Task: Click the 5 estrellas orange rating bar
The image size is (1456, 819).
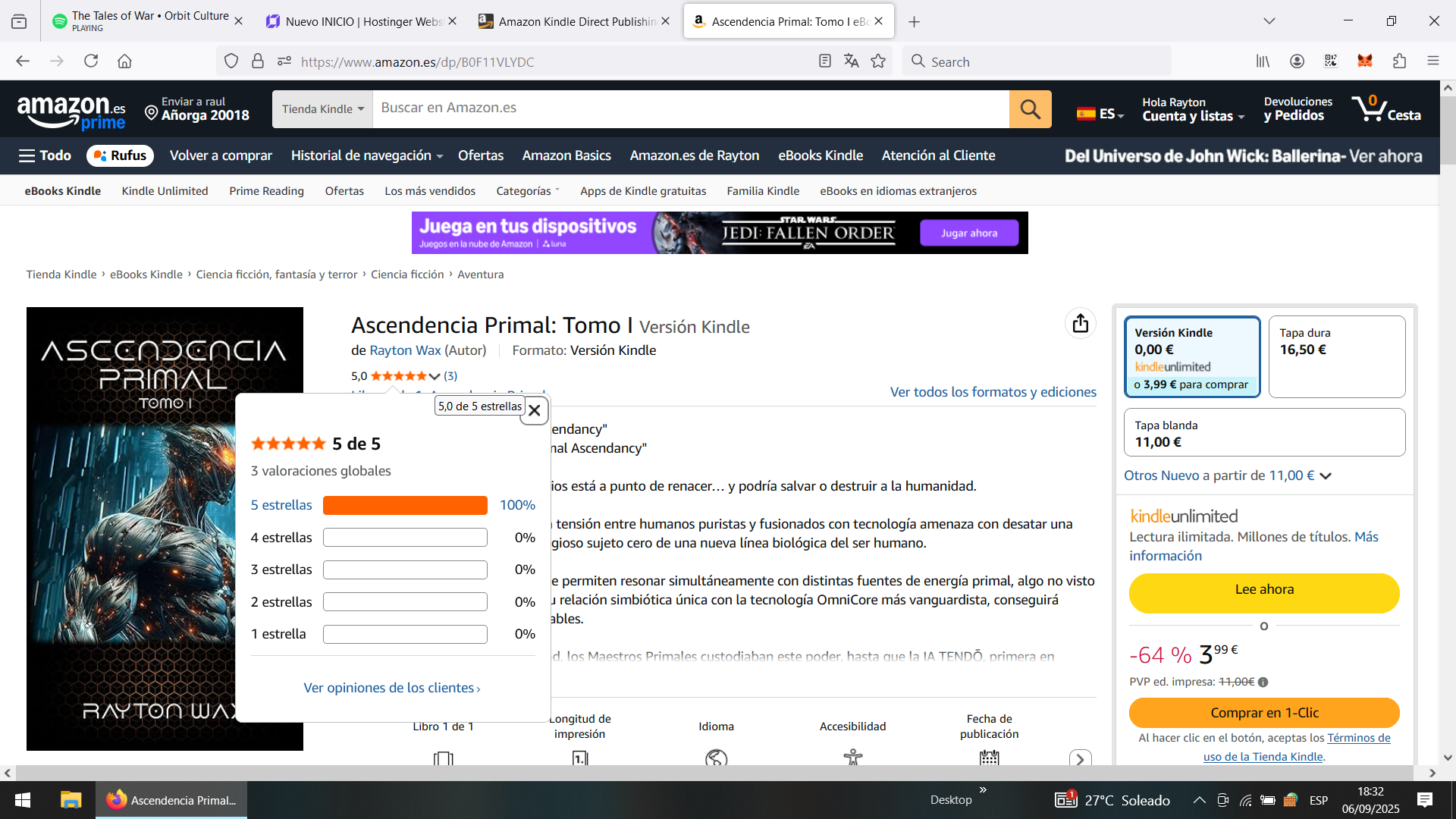Action: (x=405, y=505)
